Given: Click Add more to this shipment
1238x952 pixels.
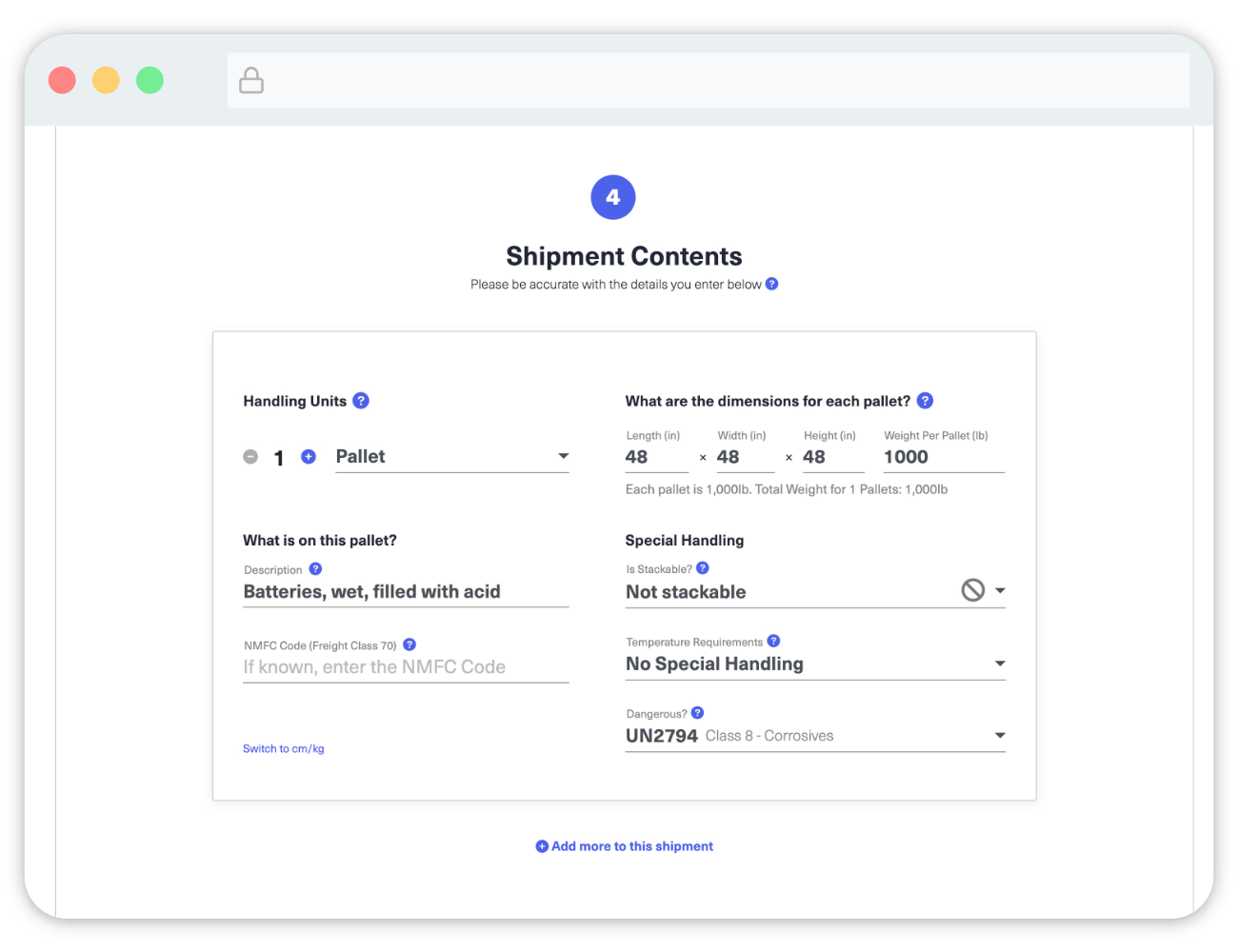Looking at the screenshot, I should coord(625,846).
